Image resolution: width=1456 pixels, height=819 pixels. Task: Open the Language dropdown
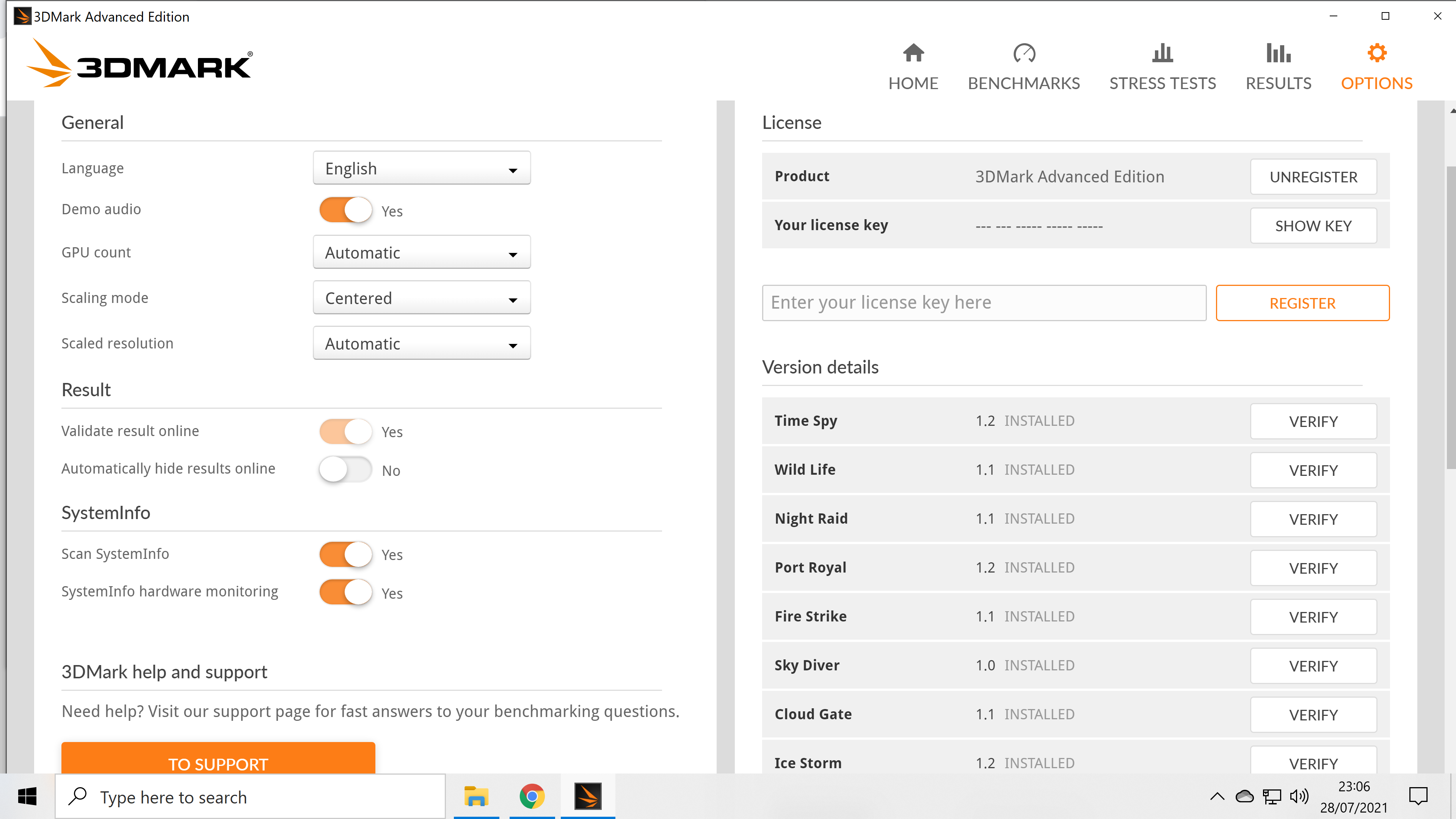pos(422,168)
